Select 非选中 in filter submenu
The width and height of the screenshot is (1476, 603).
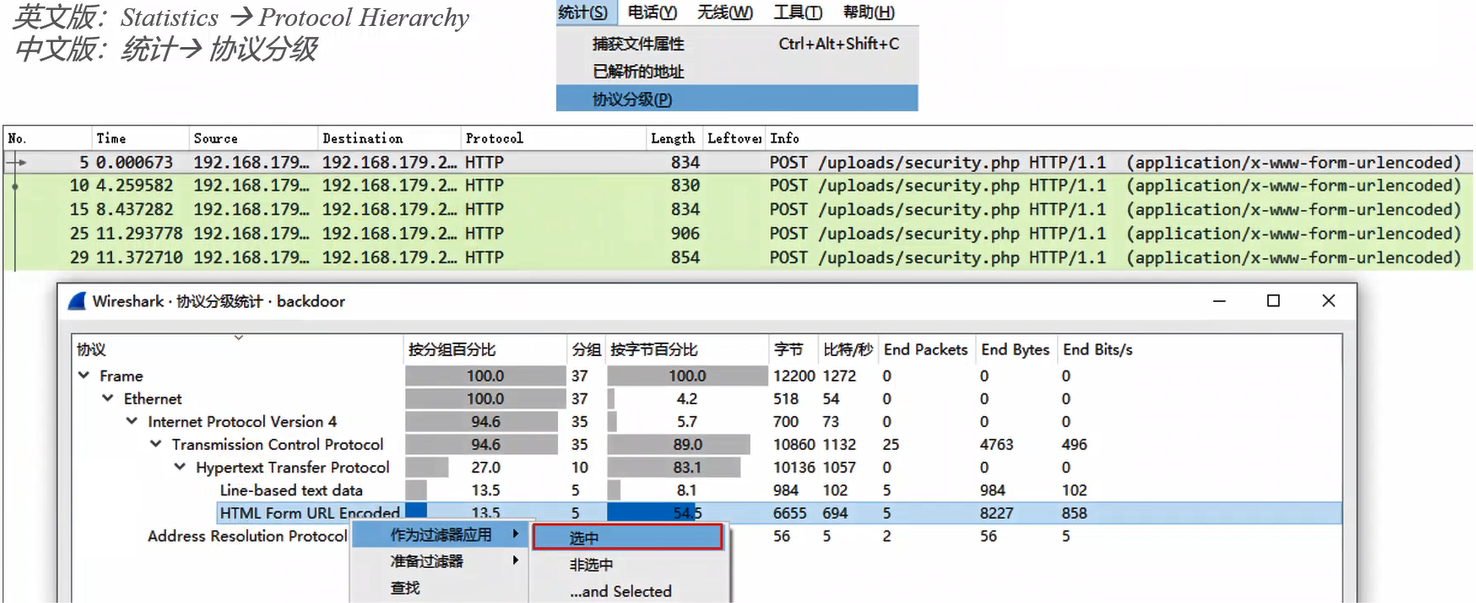(x=627, y=565)
